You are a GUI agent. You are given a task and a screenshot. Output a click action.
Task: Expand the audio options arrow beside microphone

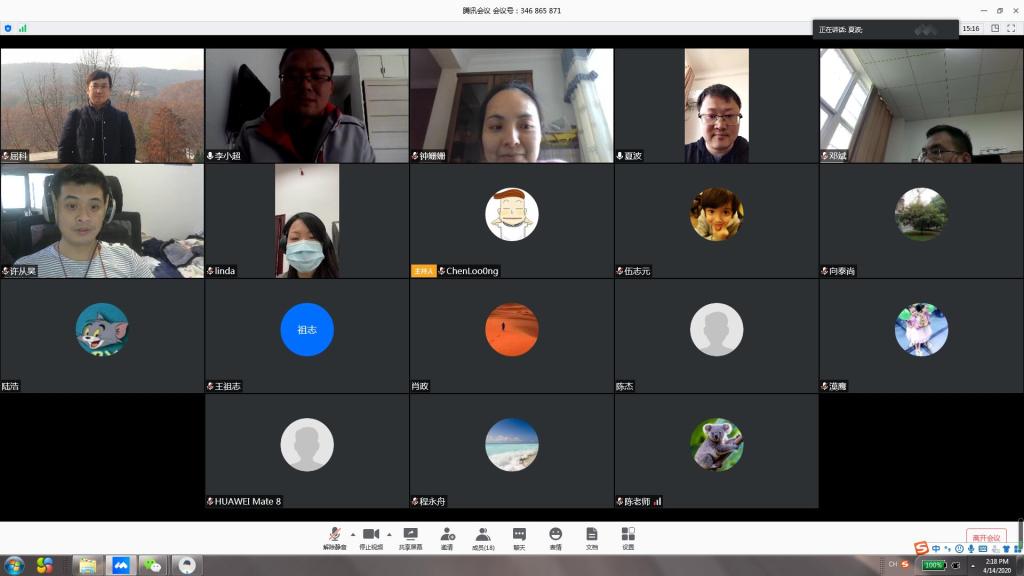tap(352, 534)
